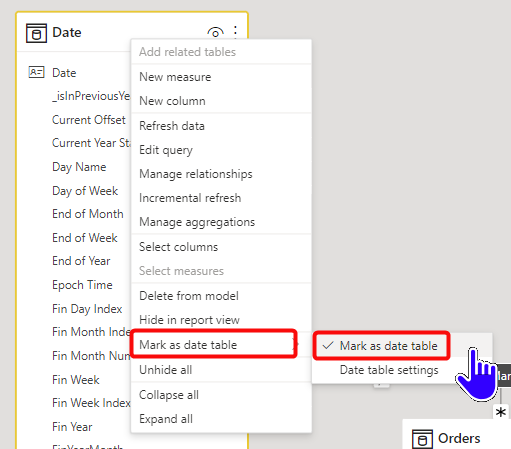The width and height of the screenshot is (511, 449).
Task: Select the End of Month field
Action: click(88, 214)
